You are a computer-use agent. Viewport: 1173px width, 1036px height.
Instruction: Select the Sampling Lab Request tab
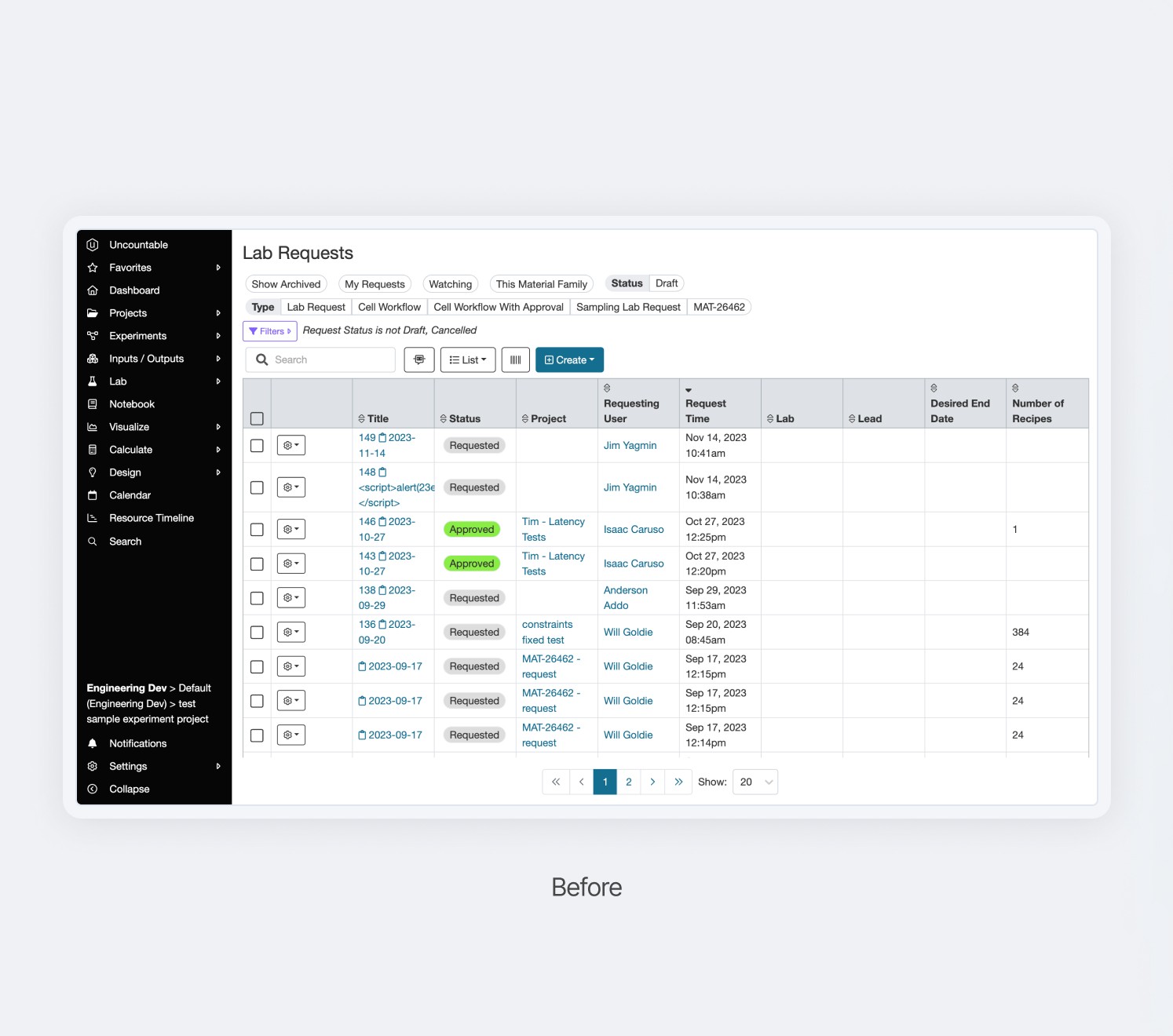(628, 307)
